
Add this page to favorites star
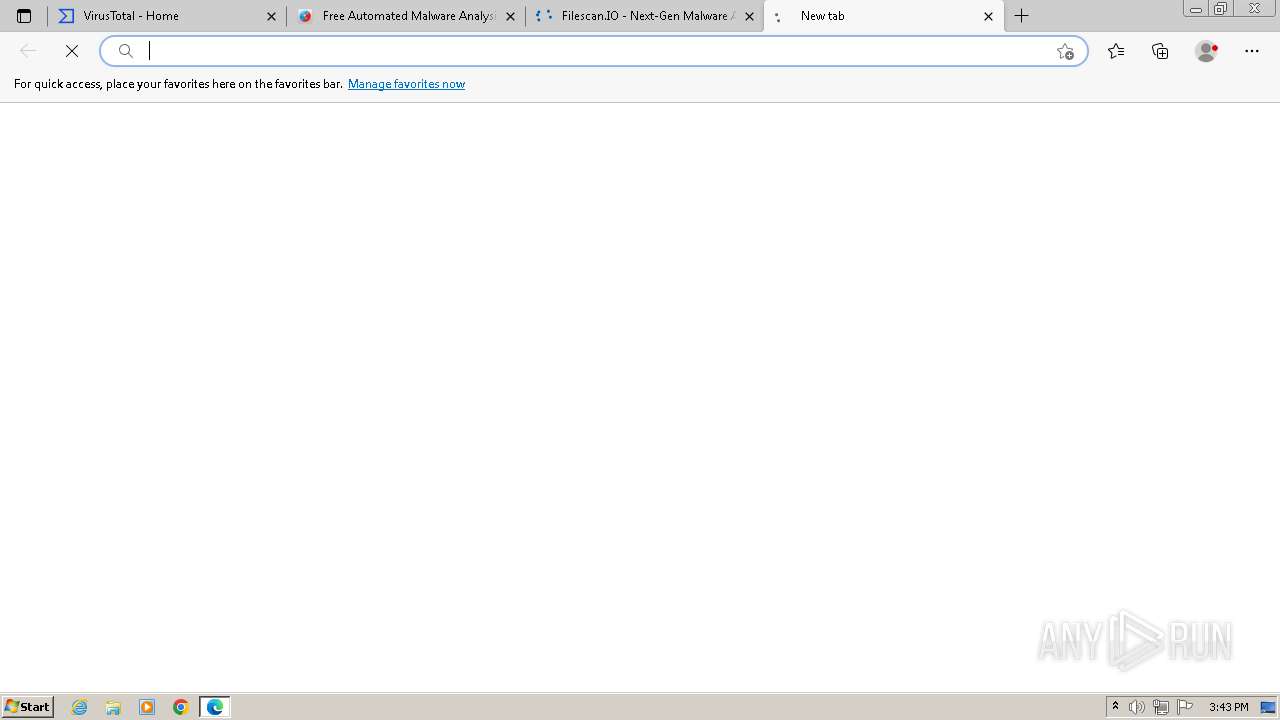click(x=1065, y=51)
